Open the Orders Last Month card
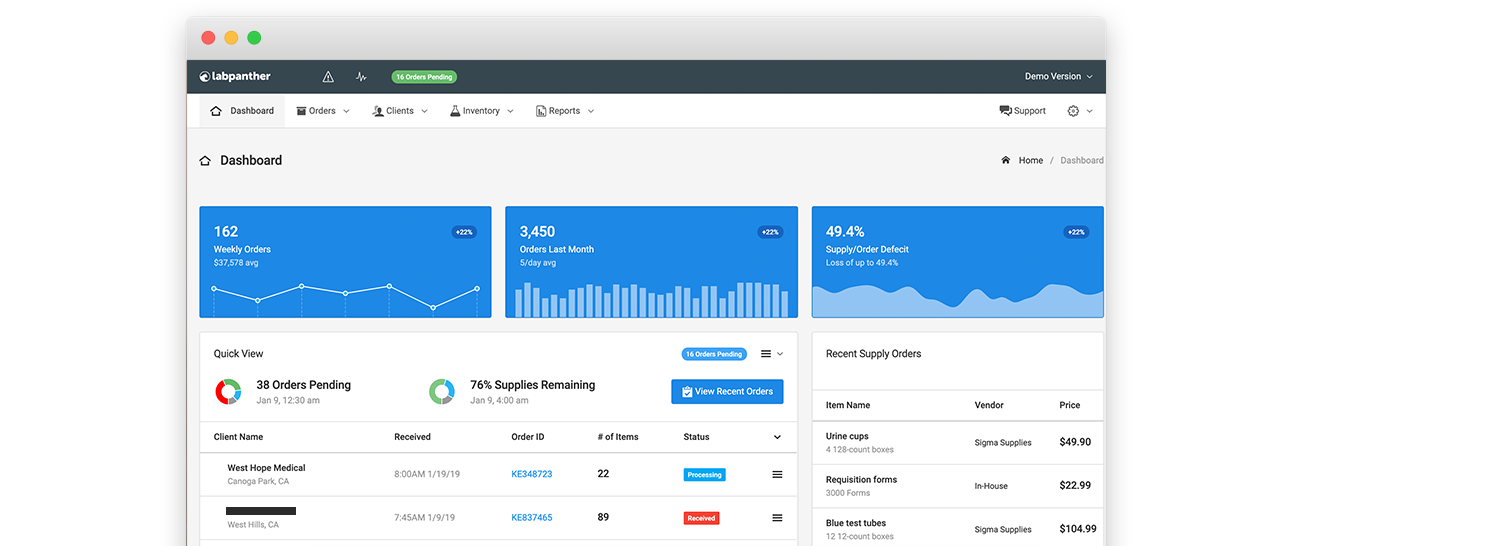Screen dimensions: 1500x546 click(651, 262)
